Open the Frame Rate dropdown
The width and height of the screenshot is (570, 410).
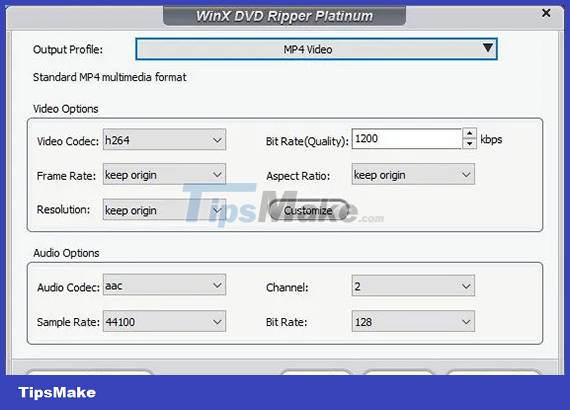(164, 174)
